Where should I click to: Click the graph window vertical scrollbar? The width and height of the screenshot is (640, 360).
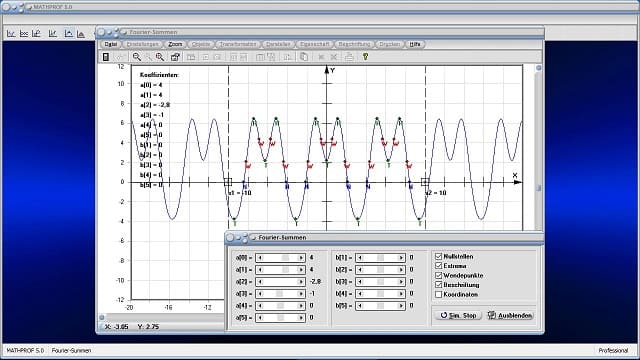[x=539, y=149]
